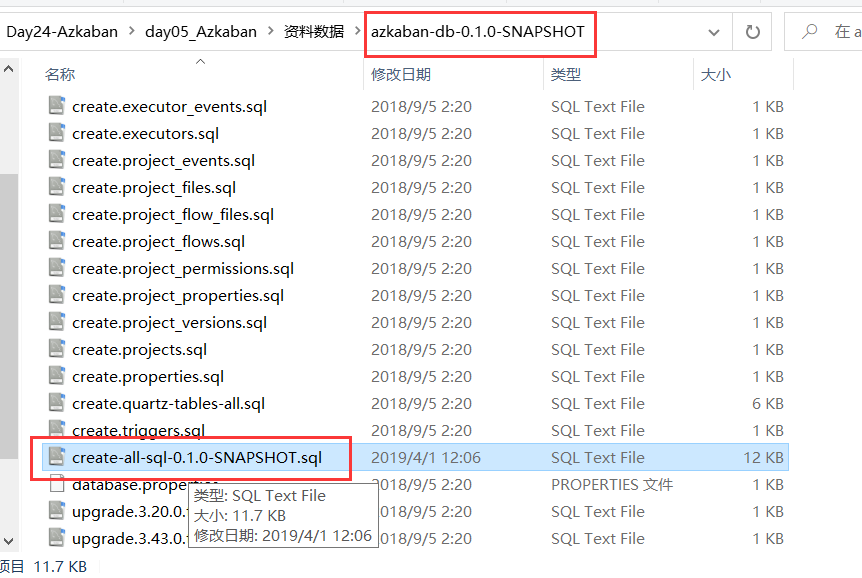Select file name create.project_files.sql
This screenshot has width=862, height=578.
[x=154, y=188]
